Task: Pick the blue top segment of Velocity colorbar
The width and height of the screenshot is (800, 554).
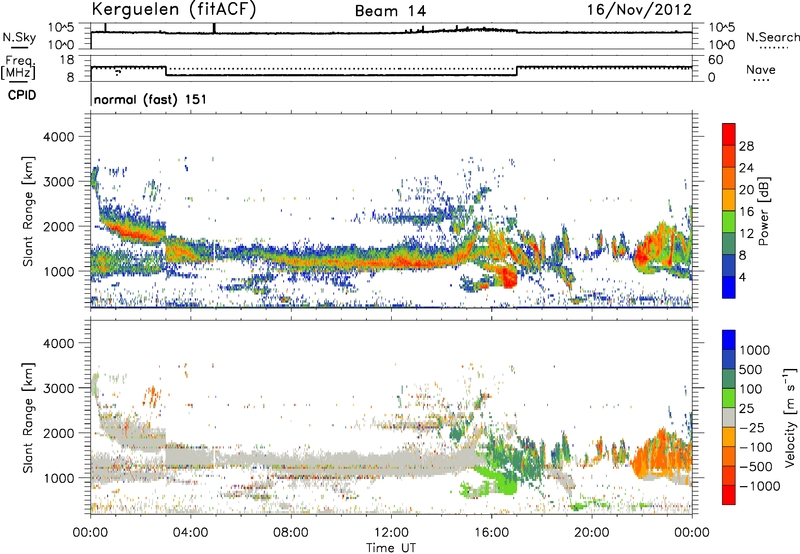Action: point(729,340)
